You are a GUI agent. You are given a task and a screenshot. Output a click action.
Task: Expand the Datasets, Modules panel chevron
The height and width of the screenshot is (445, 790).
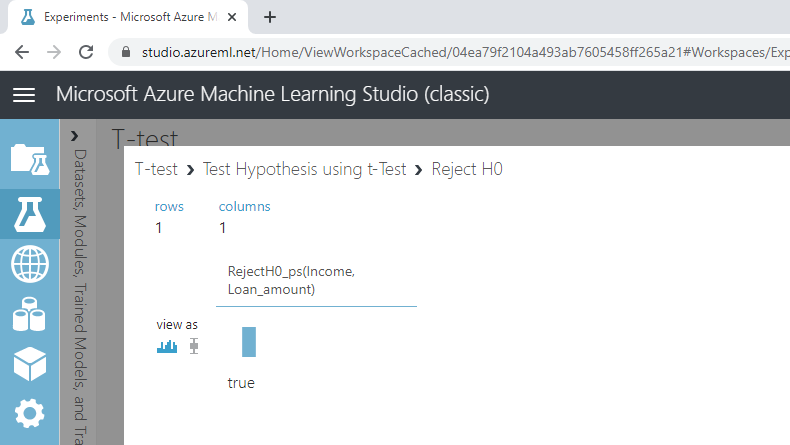(75, 136)
